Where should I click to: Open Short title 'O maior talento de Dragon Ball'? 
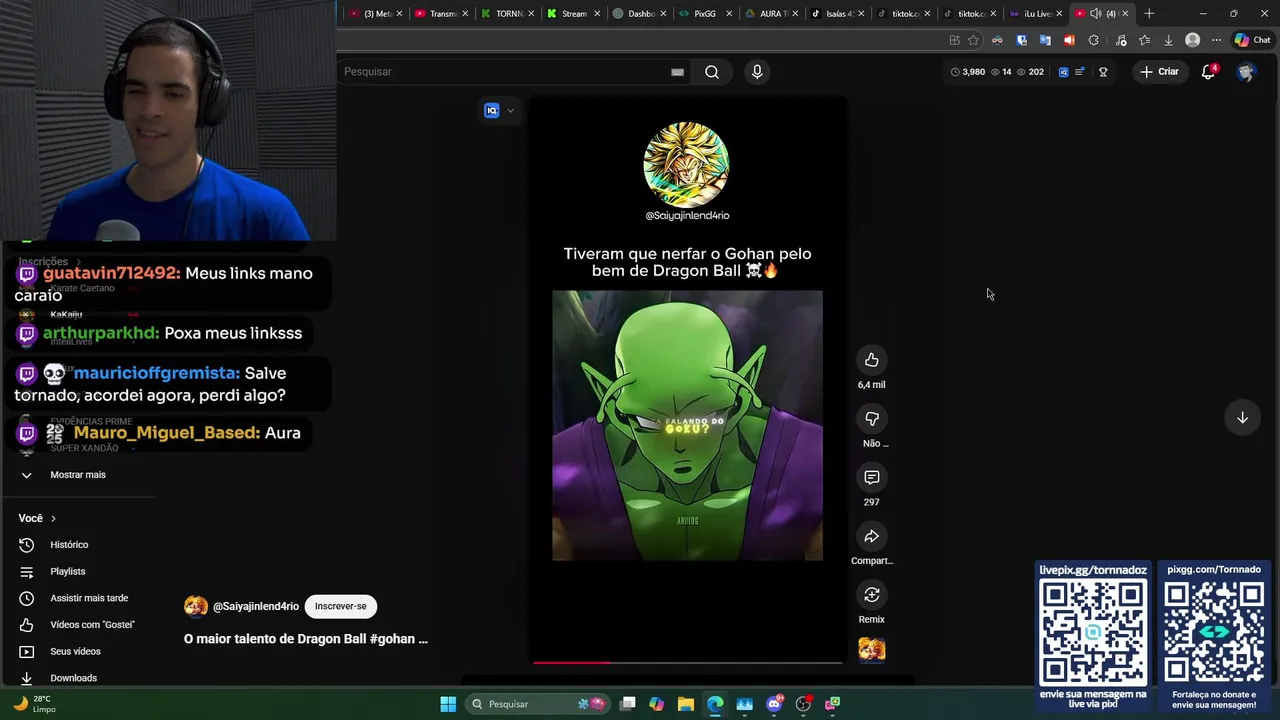(305, 639)
